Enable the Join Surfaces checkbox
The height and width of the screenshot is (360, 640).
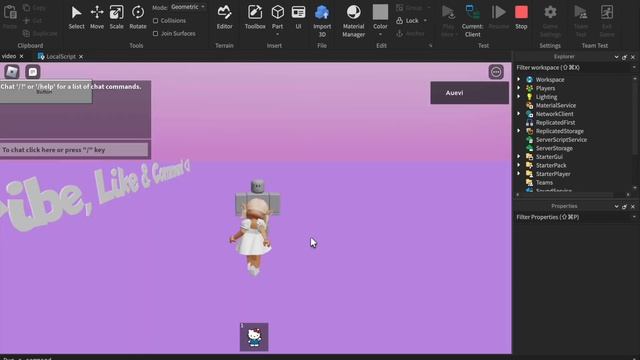pyautogui.click(x=156, y=33)
